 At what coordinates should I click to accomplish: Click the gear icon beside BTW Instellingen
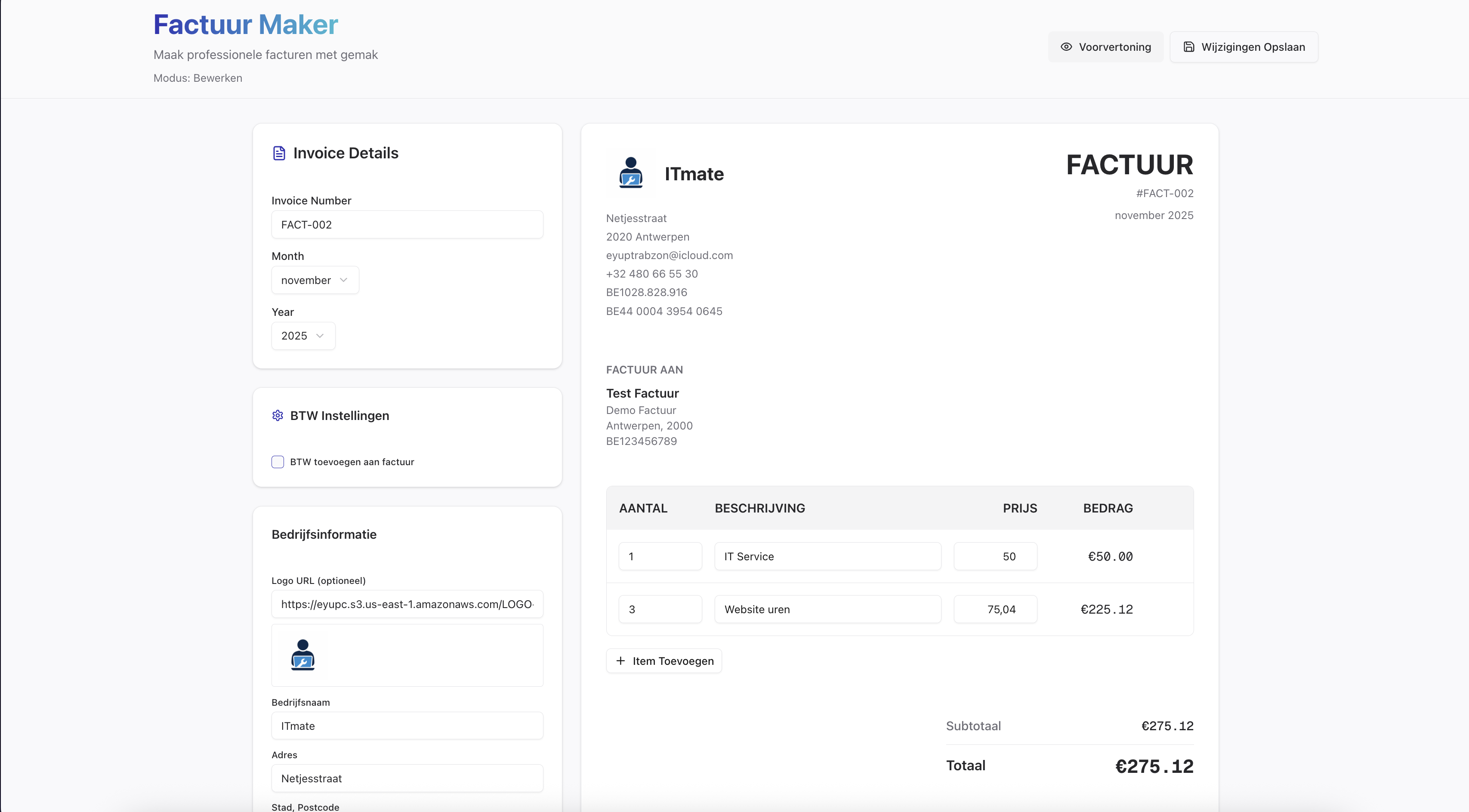click(x=278, y=416)
